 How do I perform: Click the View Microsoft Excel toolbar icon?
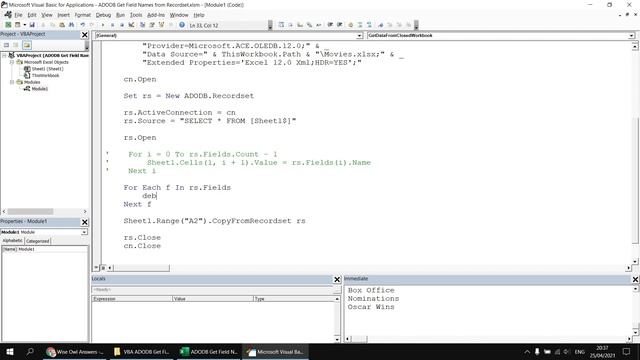[8, 25]
